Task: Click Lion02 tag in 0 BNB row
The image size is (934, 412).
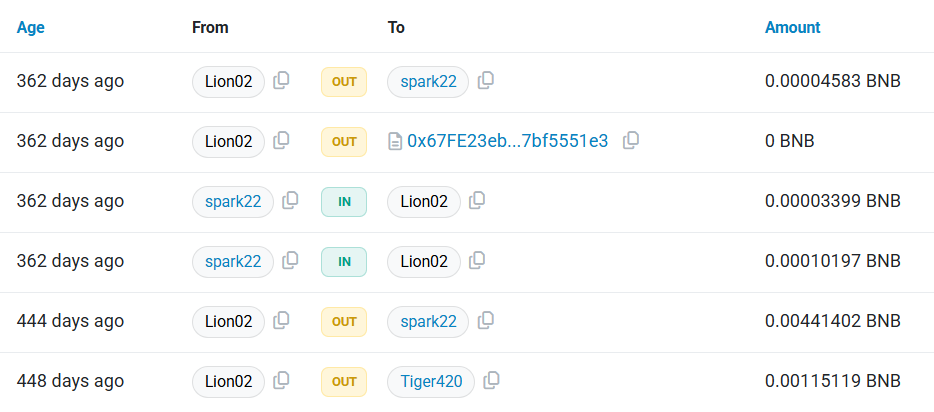Action: tap(228, 142)
